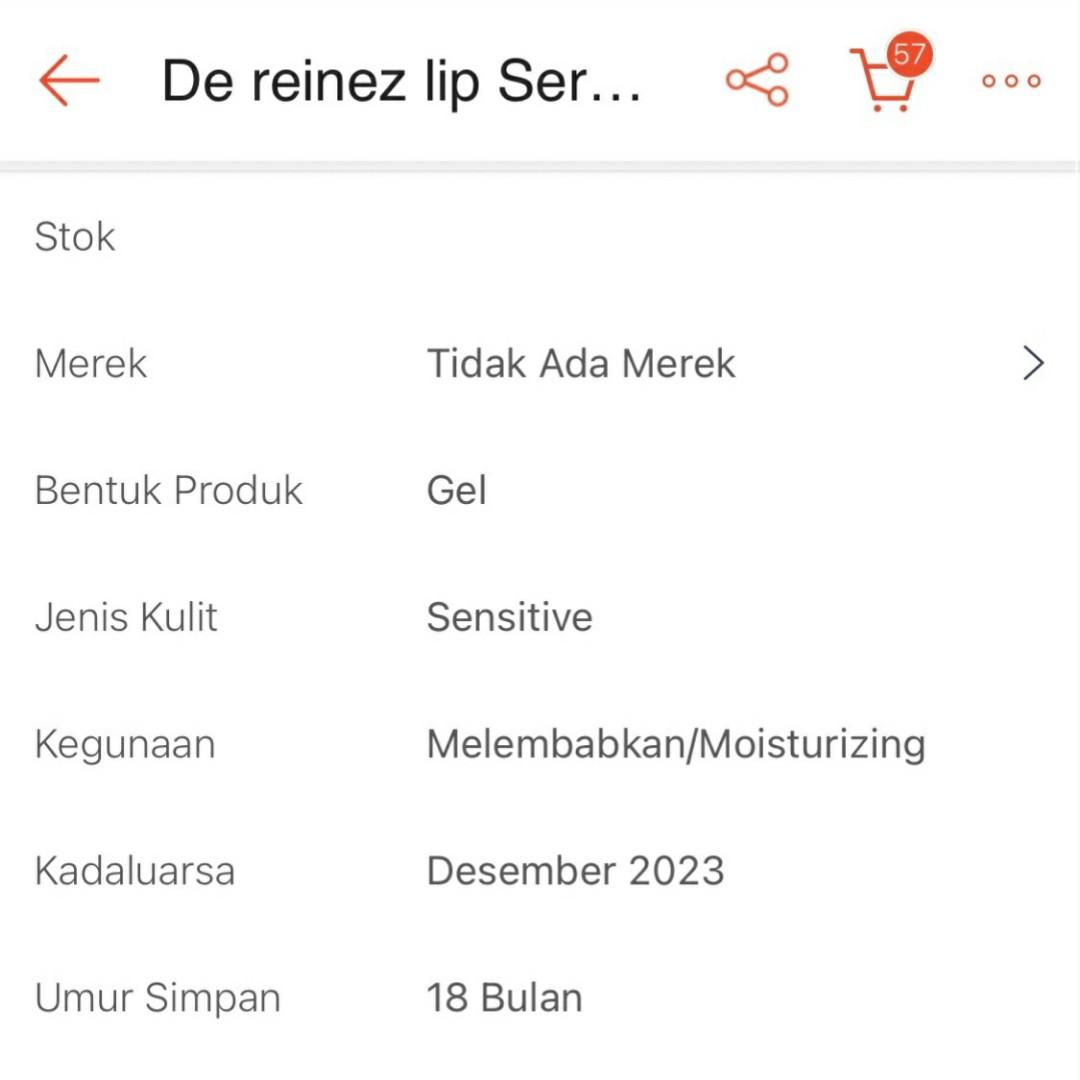
Task: Tap the share network nodes icon
Action: (757, 80)
